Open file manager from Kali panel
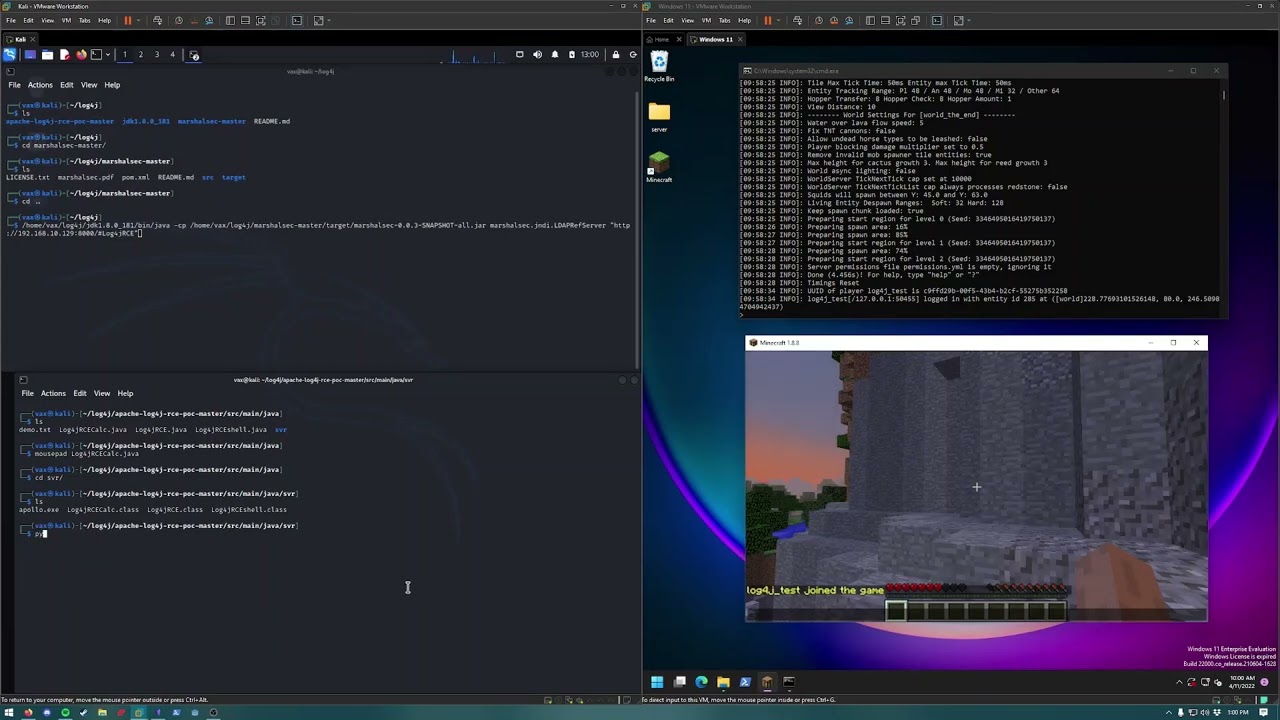This screenshot has height=720, width=1280. tap(48, 55)
